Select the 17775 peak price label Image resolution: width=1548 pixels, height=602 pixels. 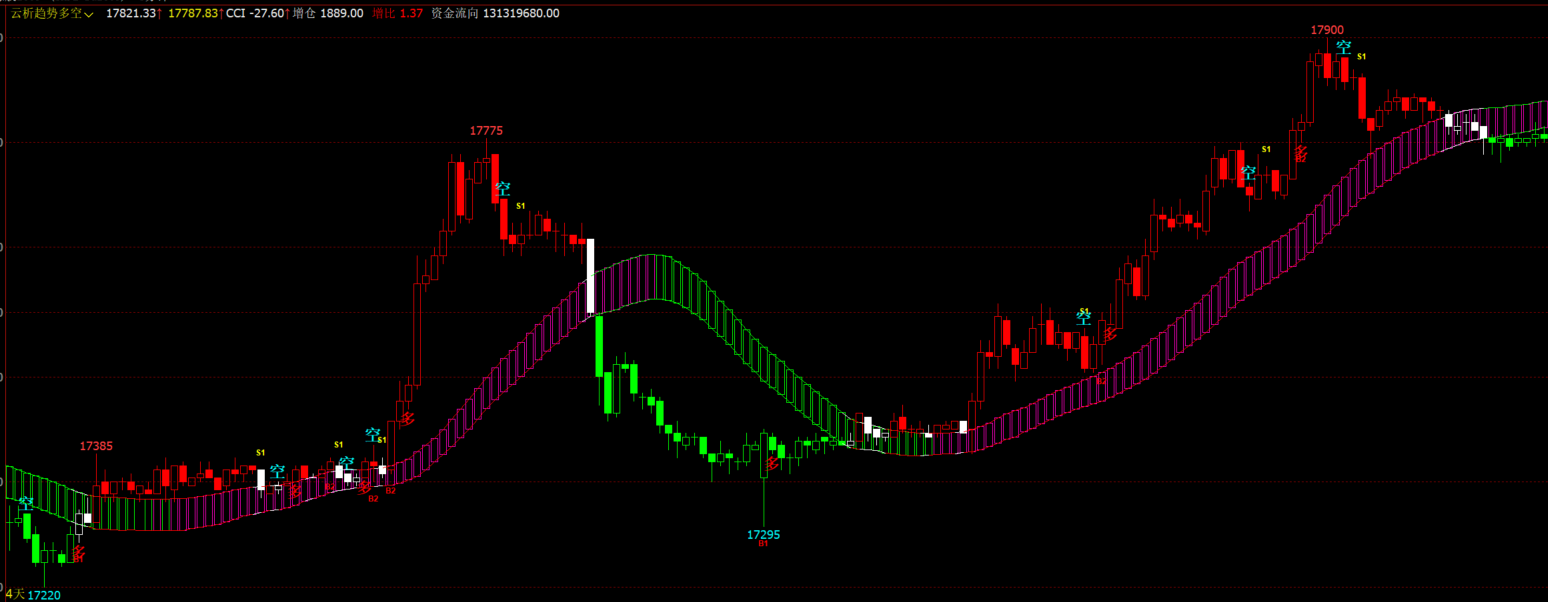[x=486, y=131]
